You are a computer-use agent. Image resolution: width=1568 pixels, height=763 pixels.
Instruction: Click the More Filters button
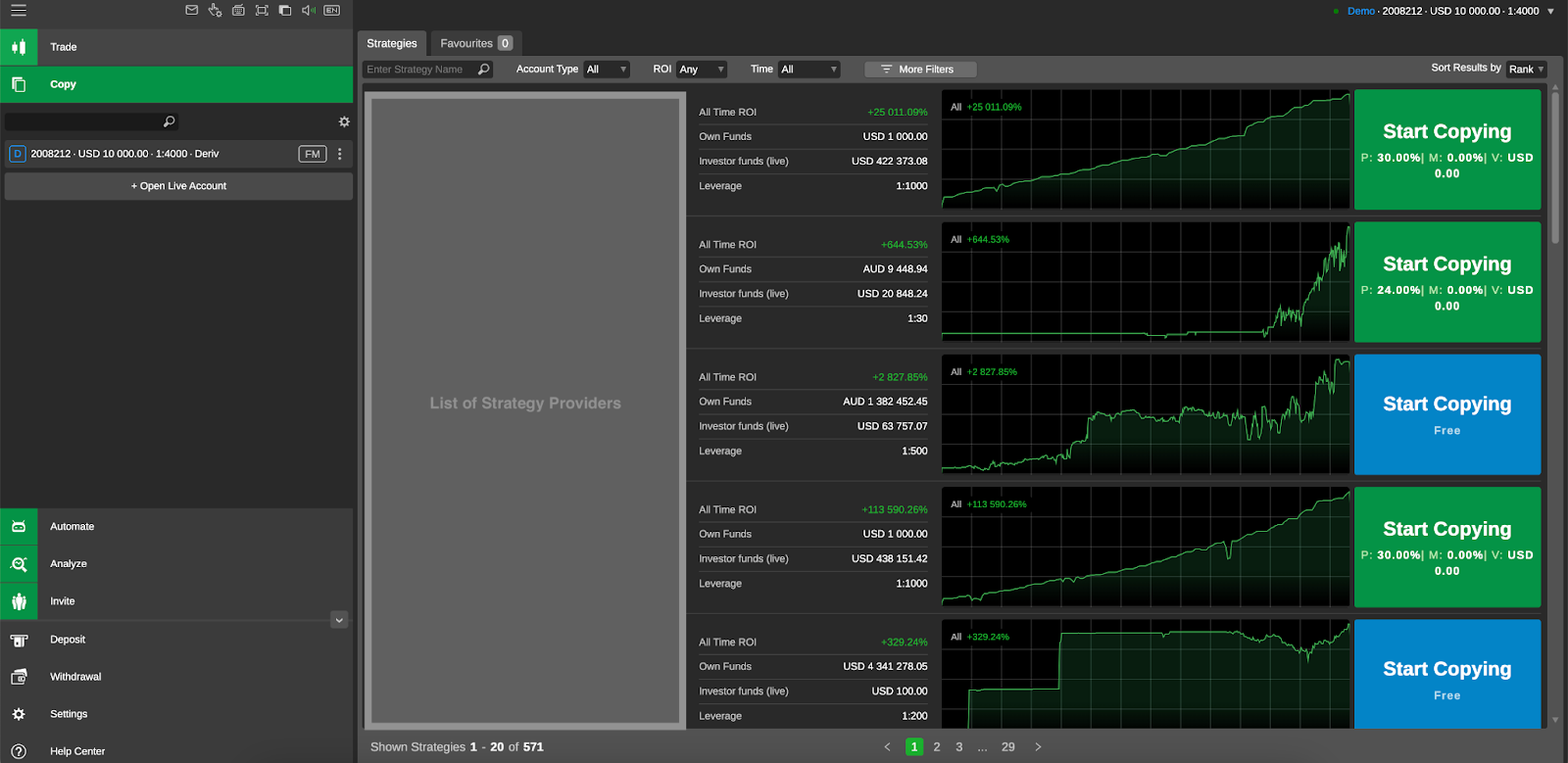919,70
